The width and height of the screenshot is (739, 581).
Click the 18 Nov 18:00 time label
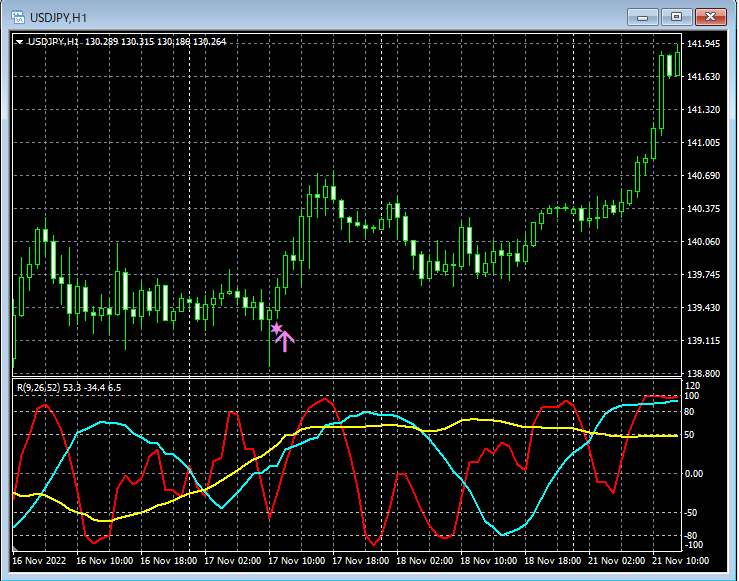[x=552, y=561]
